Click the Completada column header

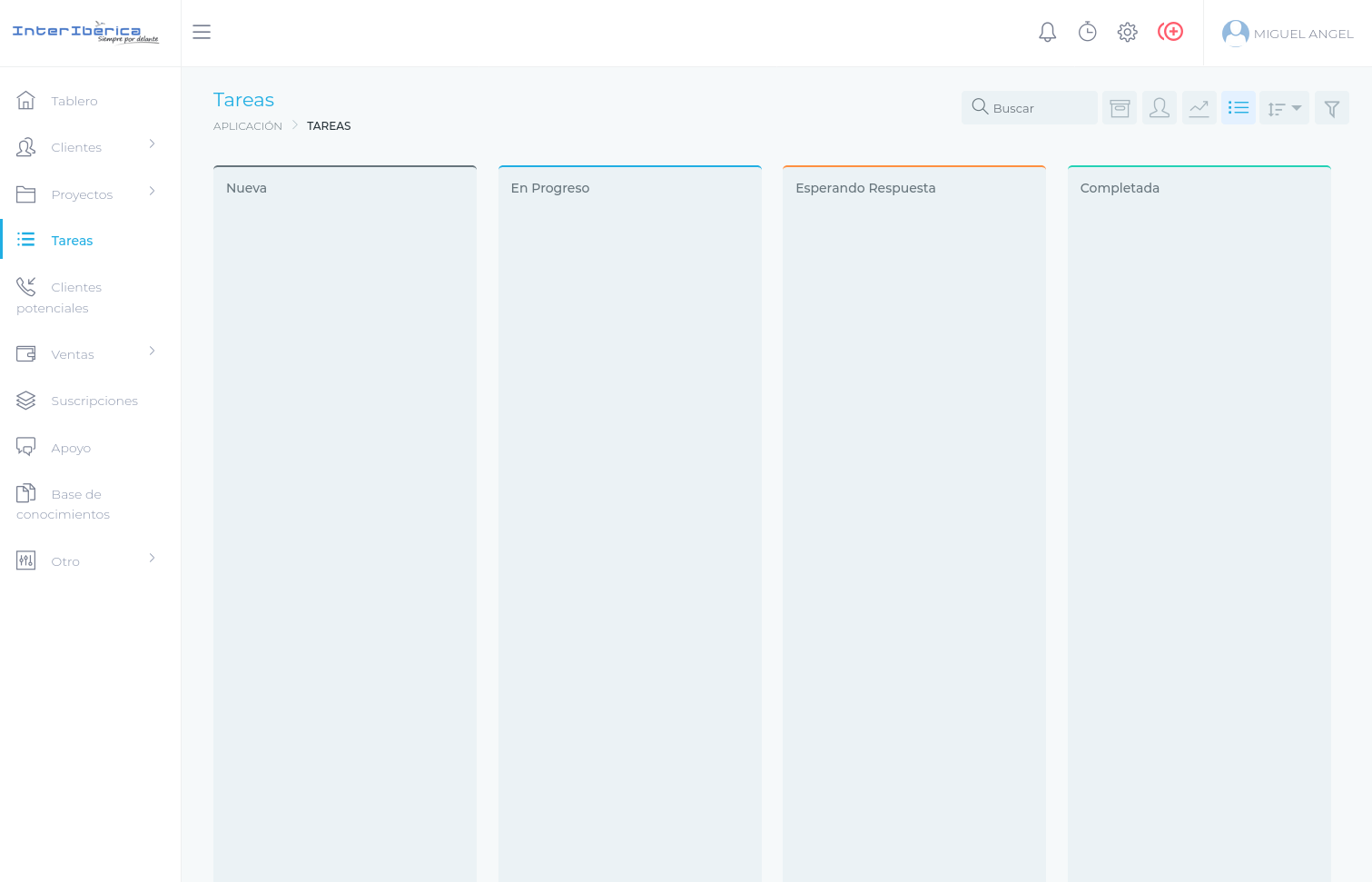coord(1120,188)
